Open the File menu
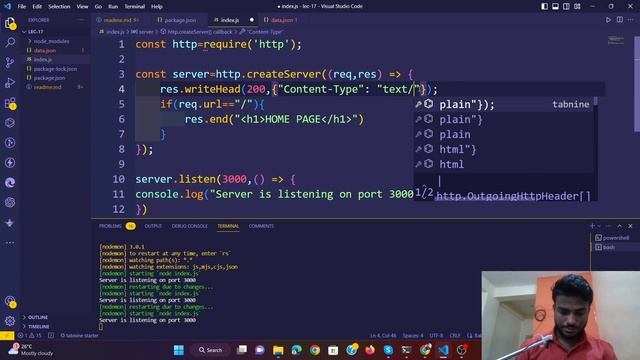The height and width of the screenshot is (360, 640). point(22,7)
